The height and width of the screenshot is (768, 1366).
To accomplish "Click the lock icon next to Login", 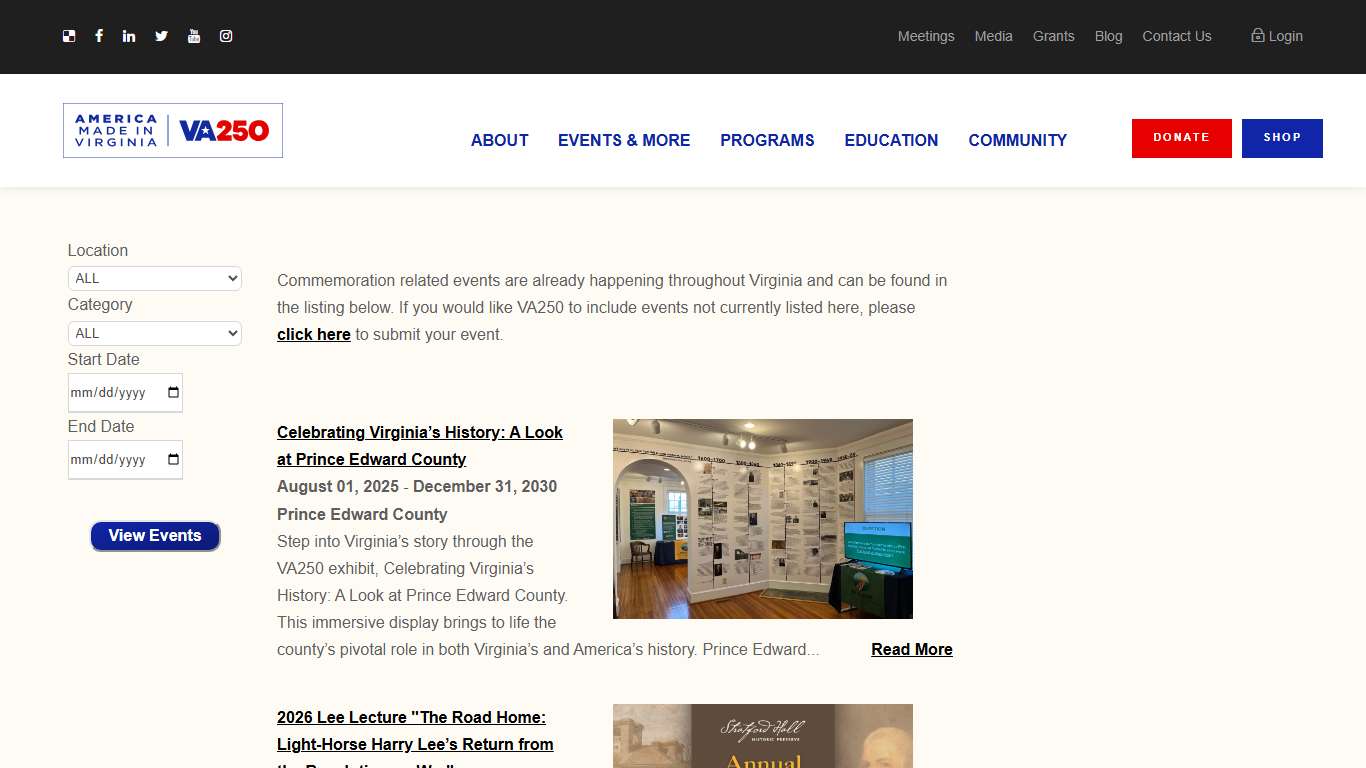I will tap(1256, 35).
